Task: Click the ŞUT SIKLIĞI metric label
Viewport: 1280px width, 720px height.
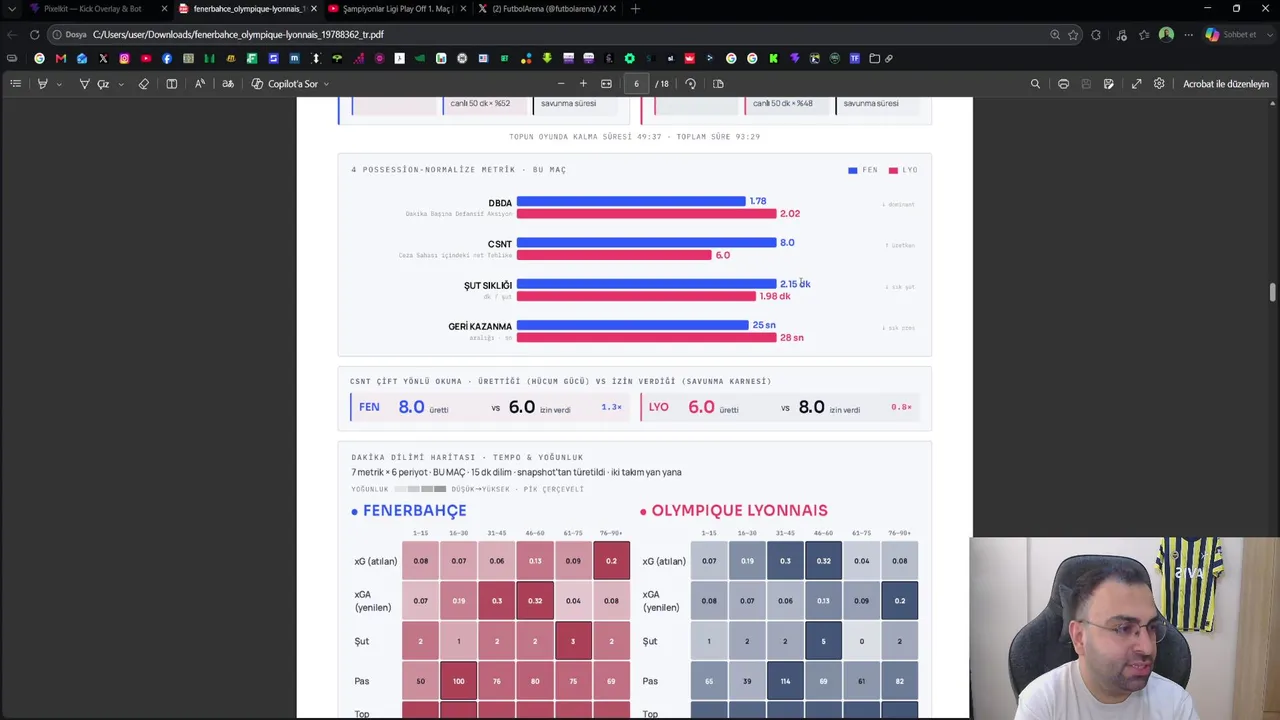Action: click(x=488, y=285)
